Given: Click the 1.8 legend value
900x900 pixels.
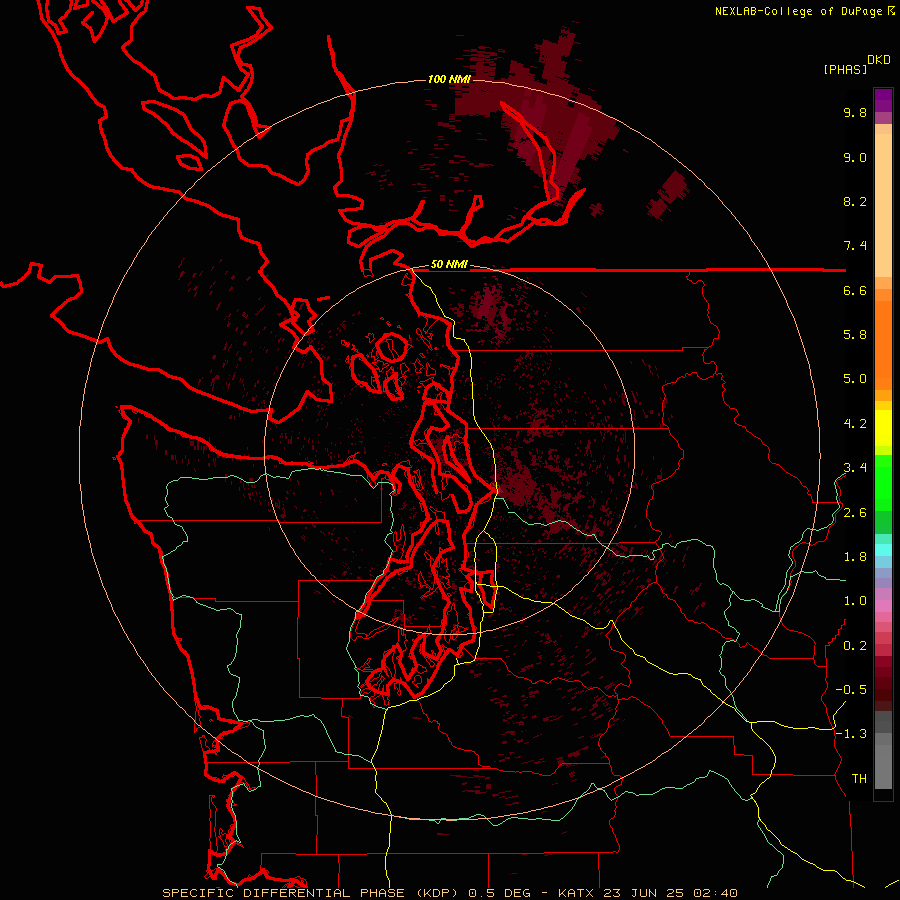Looking at the screenshot, I should point(855,557).
